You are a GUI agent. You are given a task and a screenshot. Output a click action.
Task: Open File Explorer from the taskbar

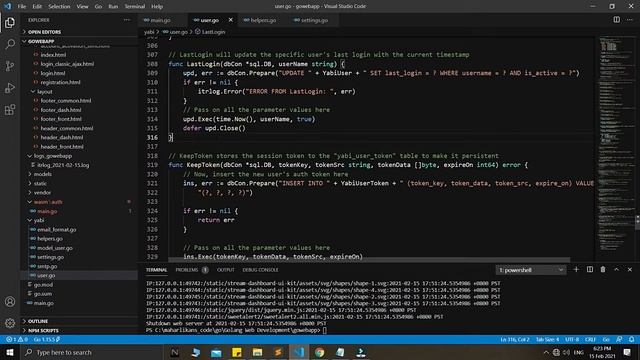257,352
